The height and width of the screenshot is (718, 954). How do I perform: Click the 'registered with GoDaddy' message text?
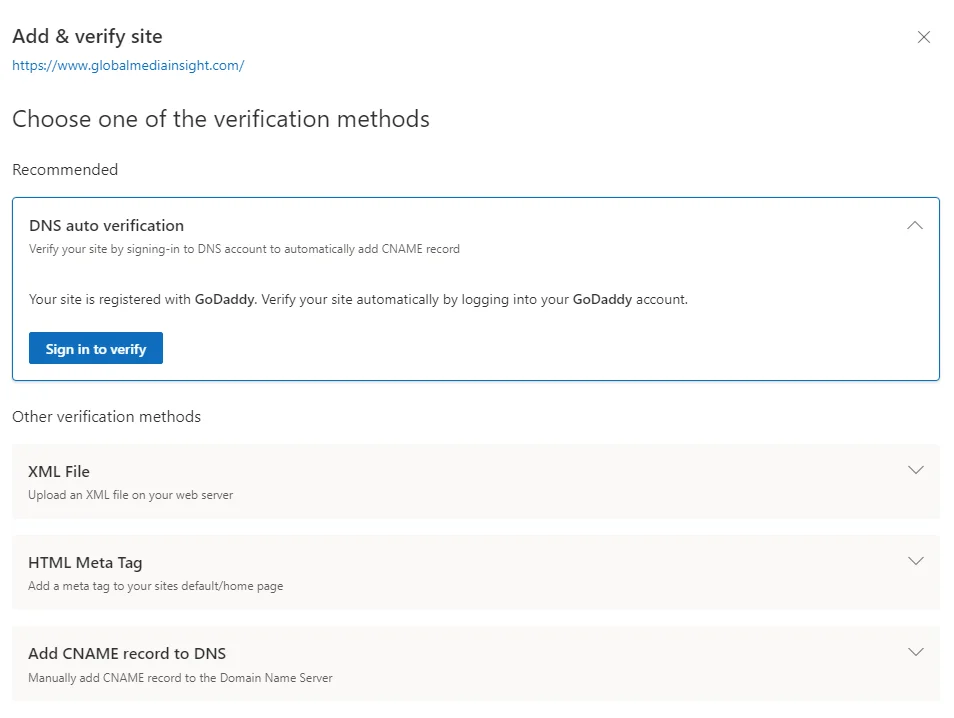pos(358,299)
